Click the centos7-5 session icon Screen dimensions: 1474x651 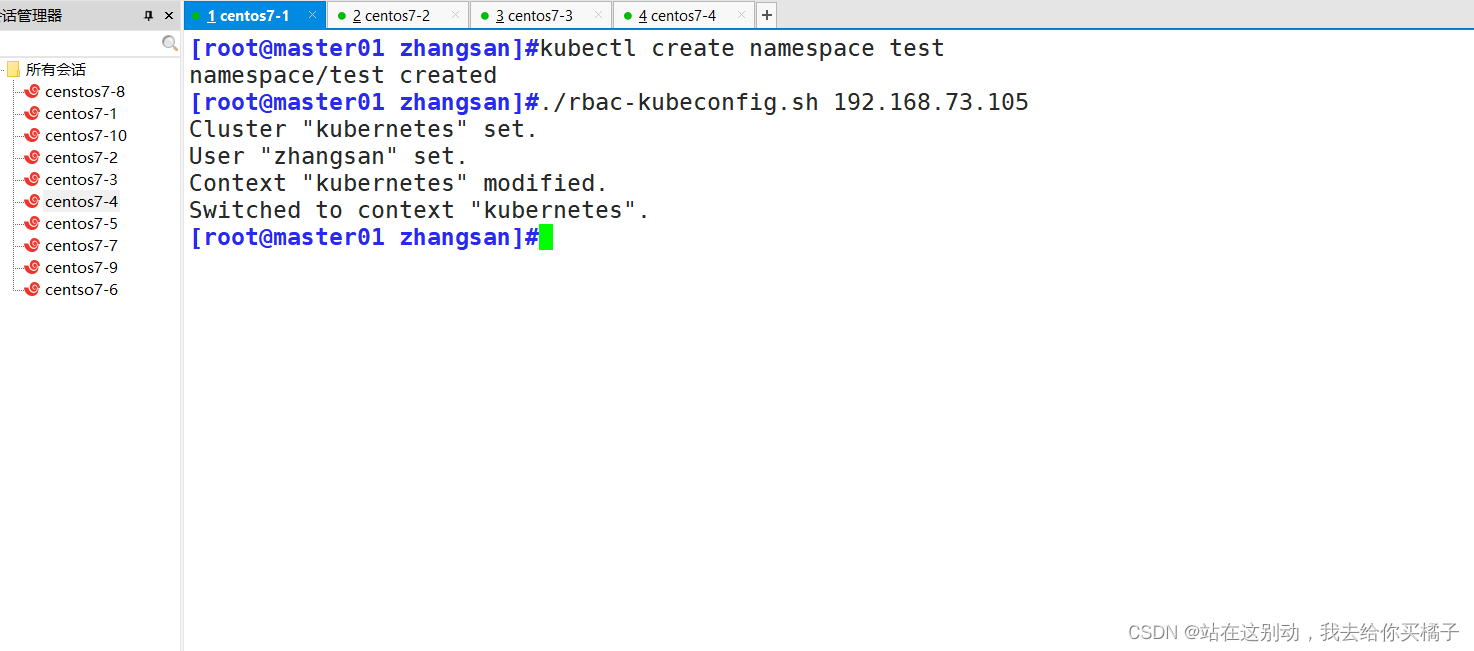32,224
